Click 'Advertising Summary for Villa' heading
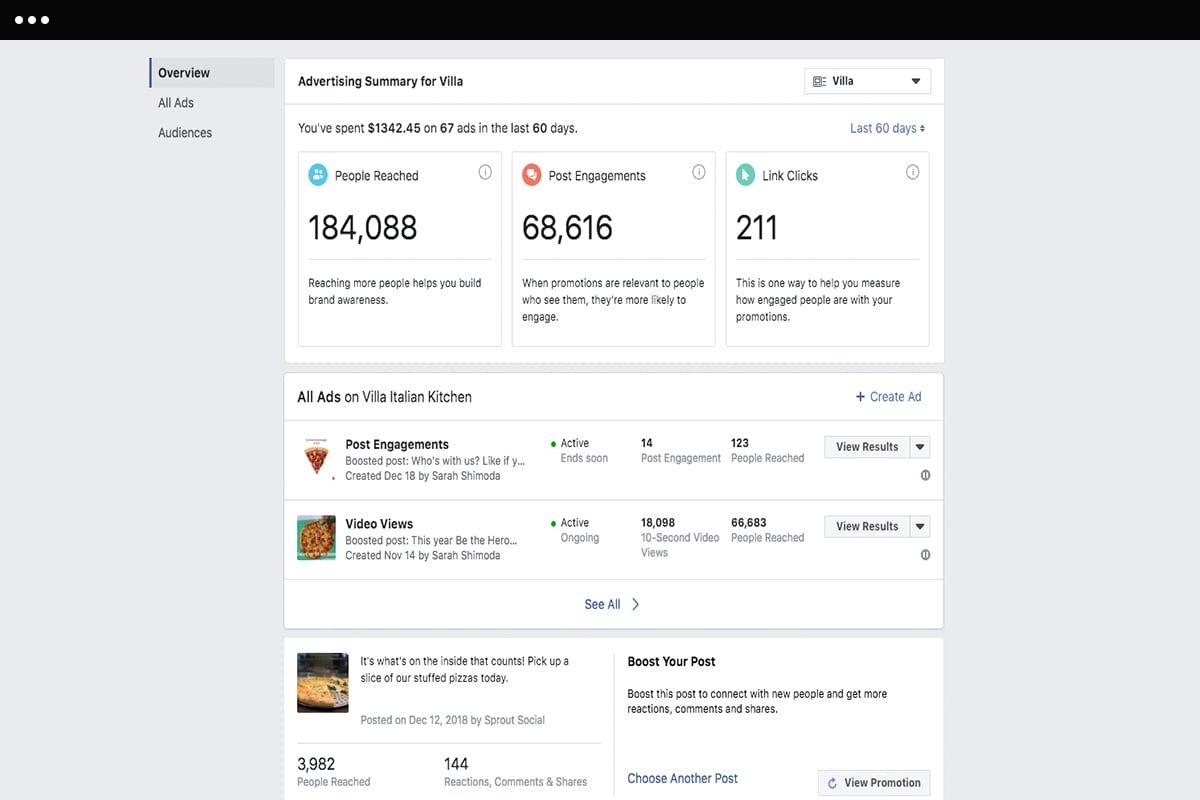Image resolution: width=1200 pixels, height=800 pixels. pos(381,81)
